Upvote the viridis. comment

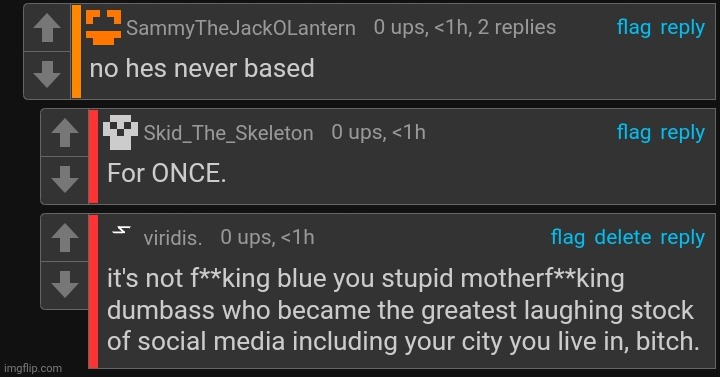point(65,238)
